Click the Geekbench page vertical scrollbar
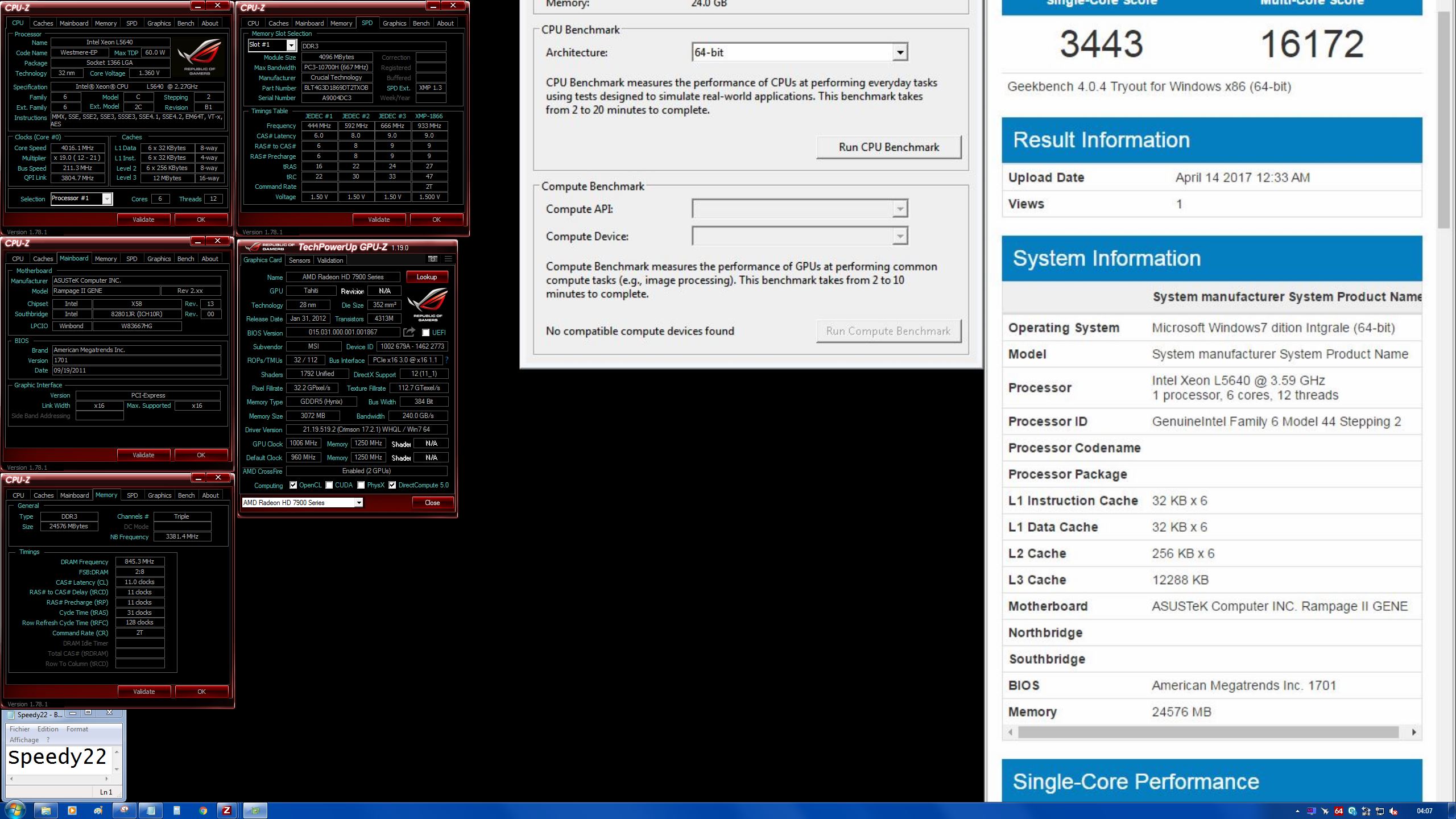The height and width of the screenshot is (819, 1456). (x=1443, y=119)
